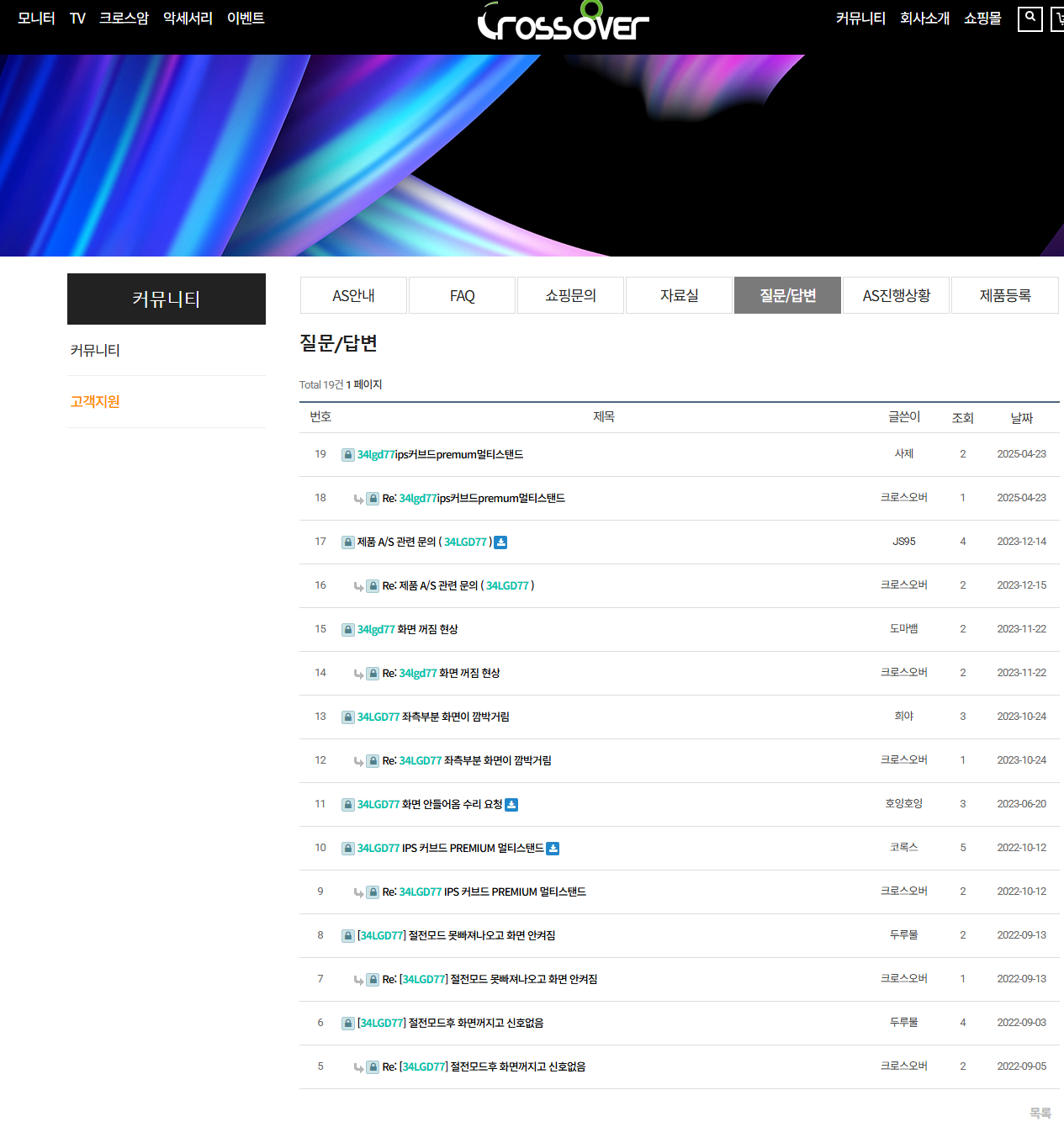
Task: Open the TV menu
Action: (x=77, y=19)
